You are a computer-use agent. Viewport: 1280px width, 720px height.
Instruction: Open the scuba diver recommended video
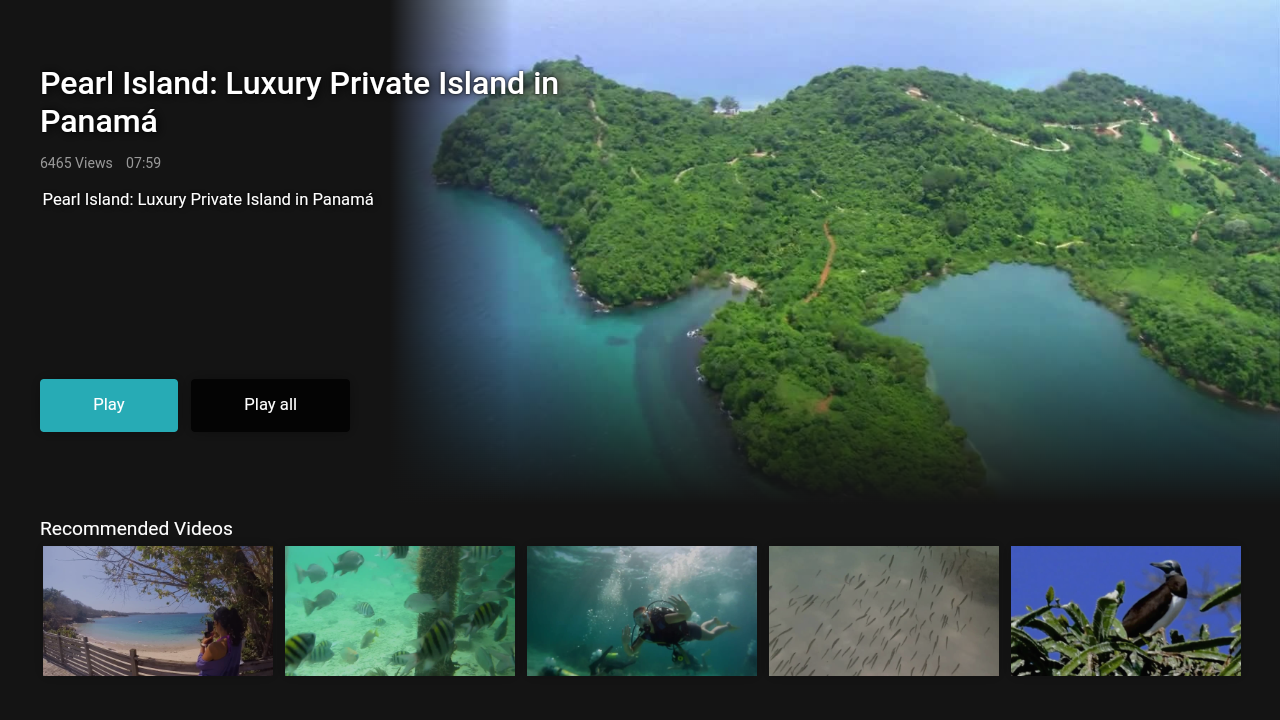click(x=642, y=611)
